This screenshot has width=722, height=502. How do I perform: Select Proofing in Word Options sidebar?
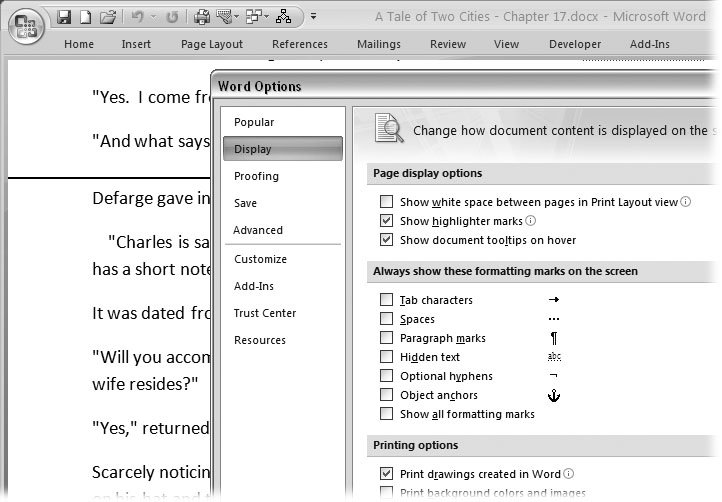click(x=256, y=176)
